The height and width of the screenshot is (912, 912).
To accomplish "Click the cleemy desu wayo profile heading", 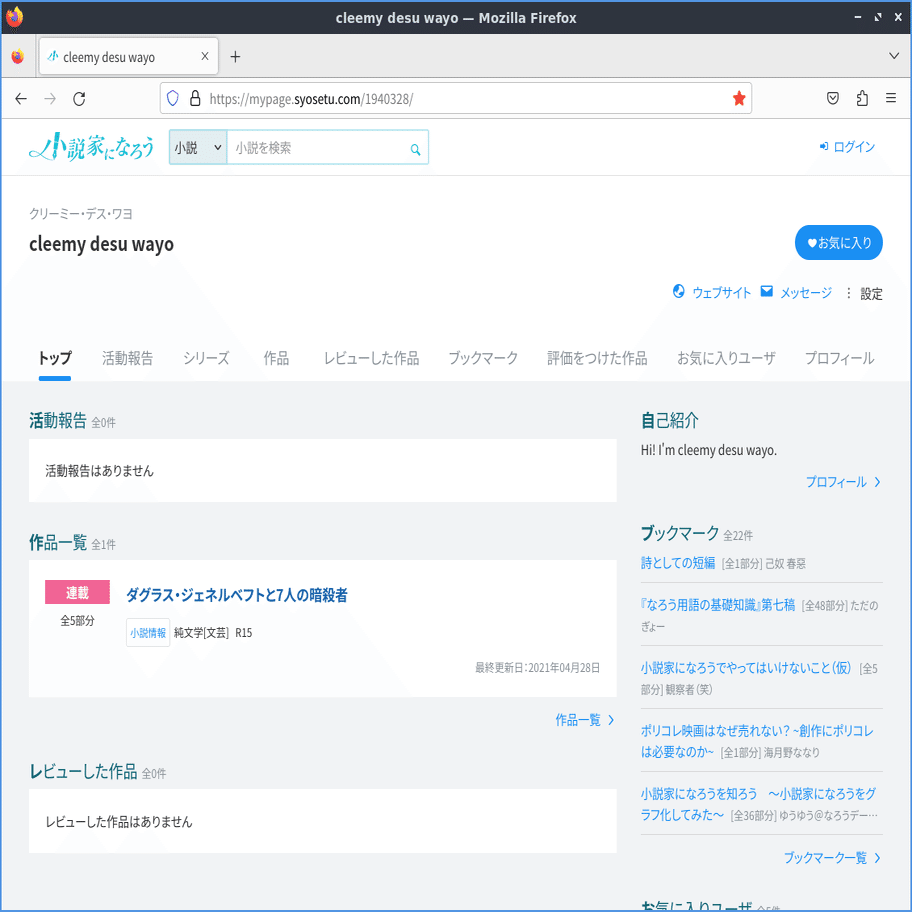I will pos(101,244).
